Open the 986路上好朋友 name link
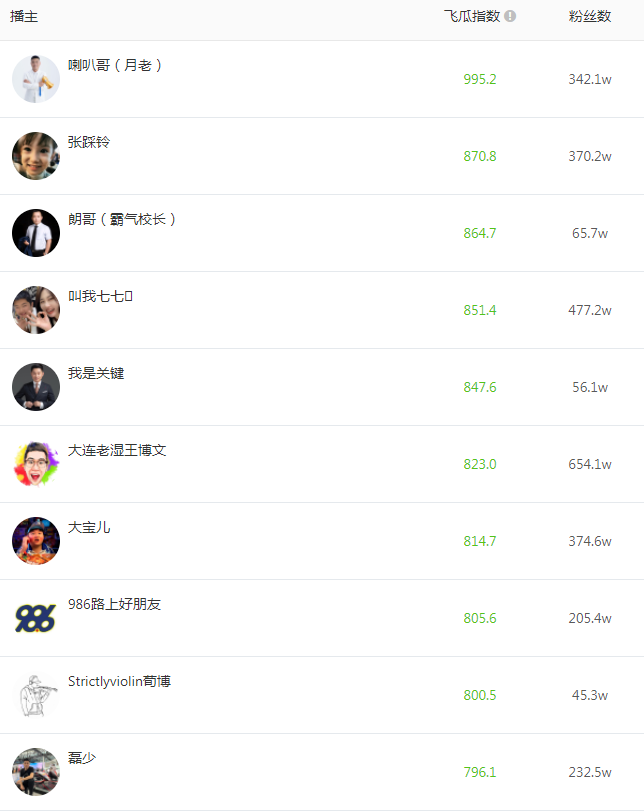Viewport: 644px width, 811px height. tap(114, 604)
